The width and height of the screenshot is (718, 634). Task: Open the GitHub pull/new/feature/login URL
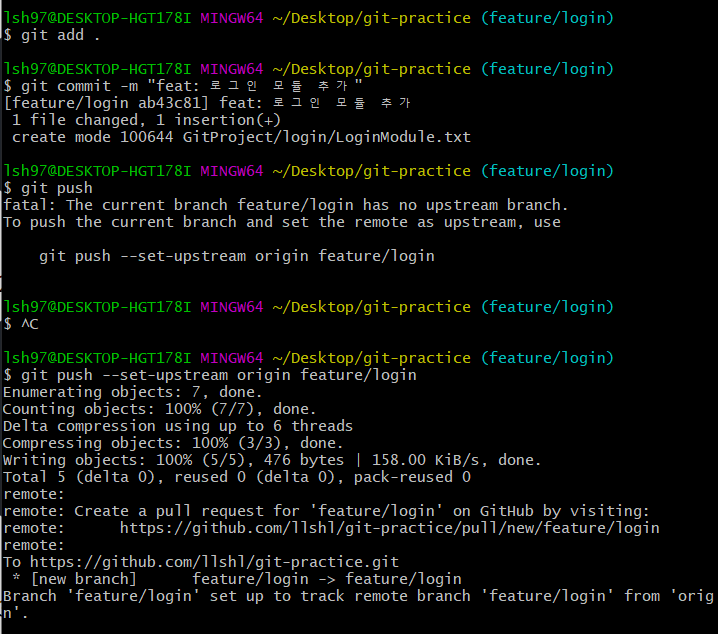click(390, 528)
